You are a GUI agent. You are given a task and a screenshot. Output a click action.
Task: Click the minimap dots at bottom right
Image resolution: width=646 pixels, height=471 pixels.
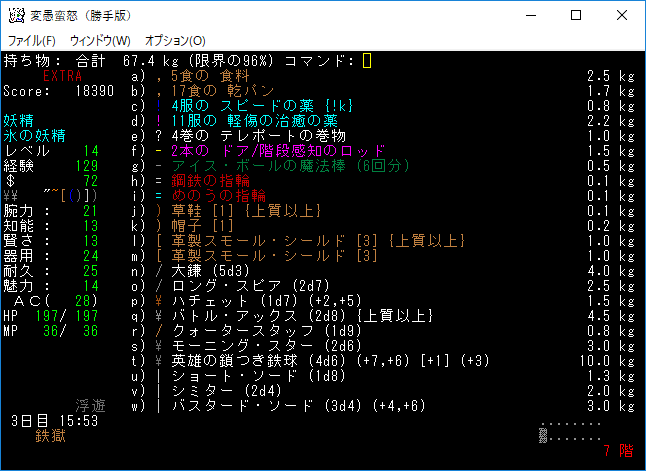pos(571,431)
